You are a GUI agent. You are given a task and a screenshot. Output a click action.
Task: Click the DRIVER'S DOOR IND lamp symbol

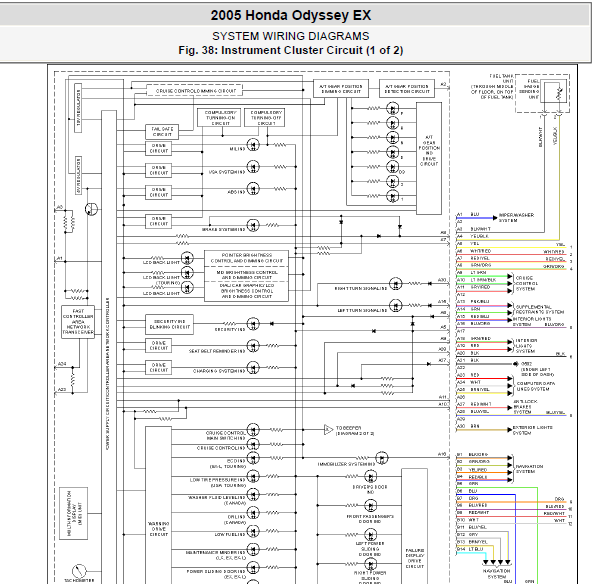[x=370, y=476]
